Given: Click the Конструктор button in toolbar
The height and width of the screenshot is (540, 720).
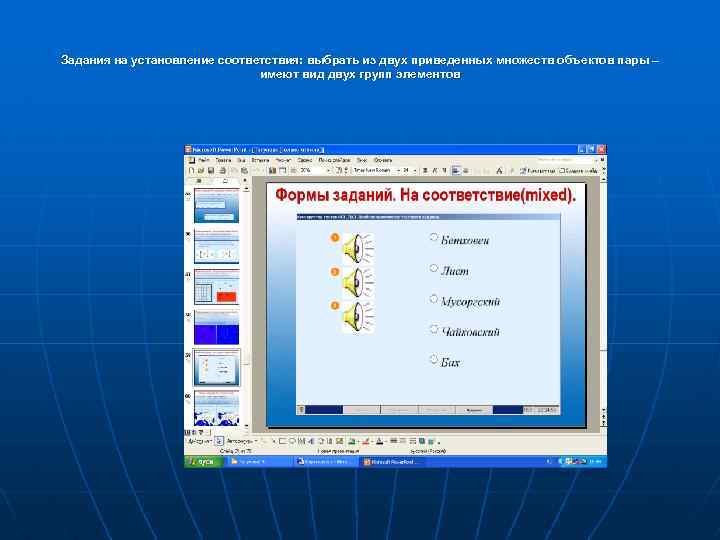Looking at the screenshot, I should [537, 171].
